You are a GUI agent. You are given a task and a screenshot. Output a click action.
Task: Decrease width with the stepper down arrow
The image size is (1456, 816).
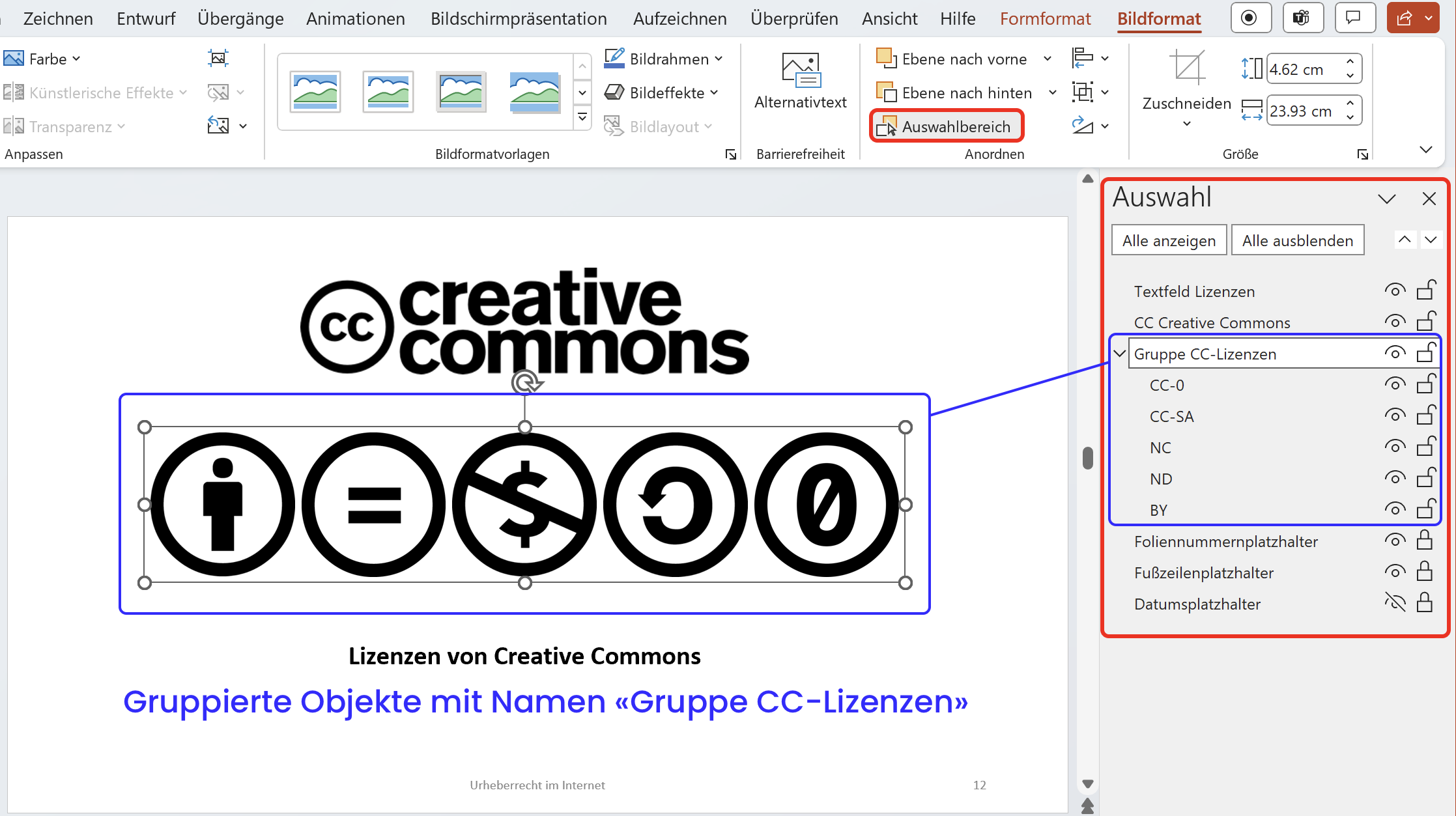pyautogui.click(x=1350, y=117)
